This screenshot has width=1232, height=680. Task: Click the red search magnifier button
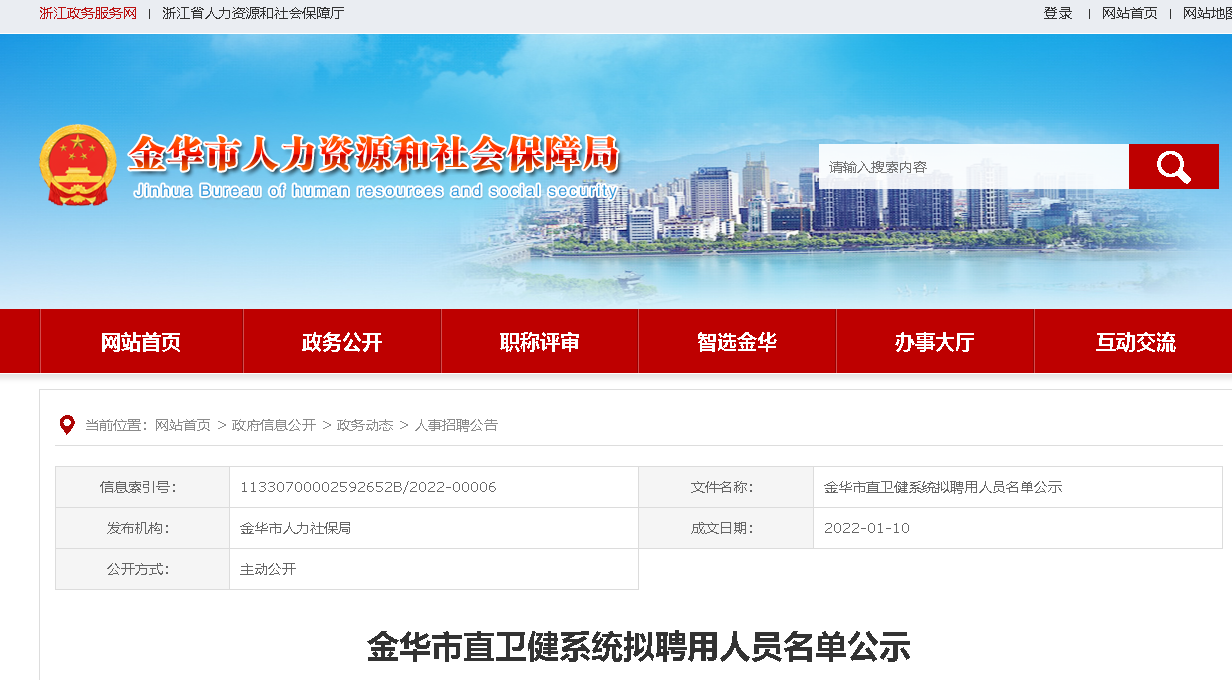point(1173,166)
